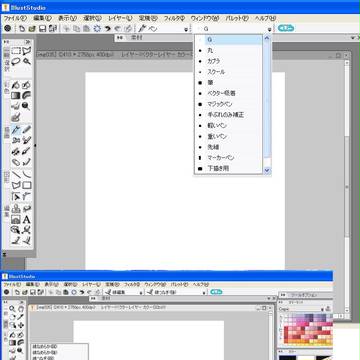The width and height of the screenshot is (360, 360).
Task: Choose 下描き用 from pen list
Action: (x=228, y=168)
